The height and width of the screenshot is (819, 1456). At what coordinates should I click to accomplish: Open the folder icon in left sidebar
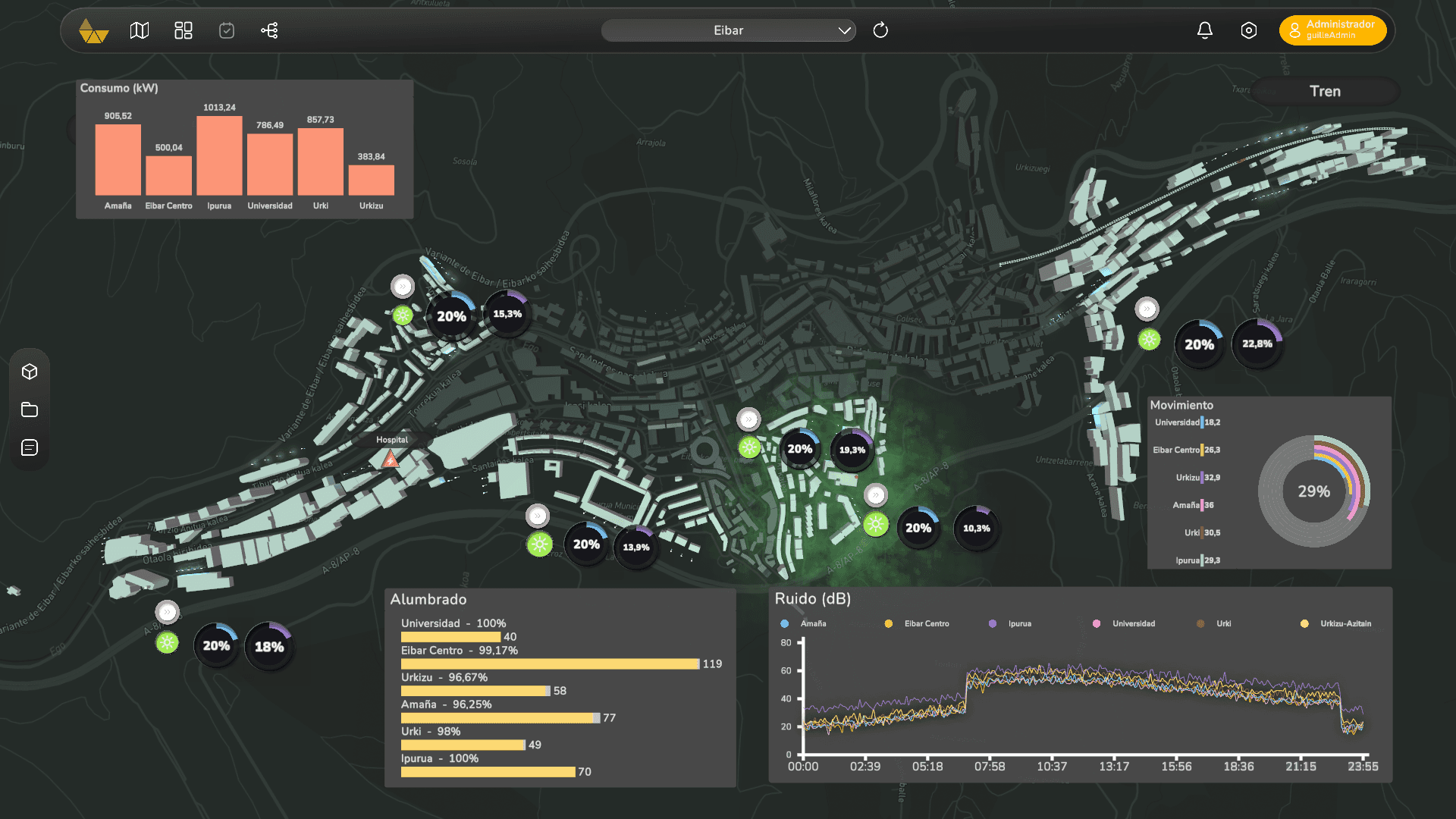pyautogui.click(x=30, y=409)
